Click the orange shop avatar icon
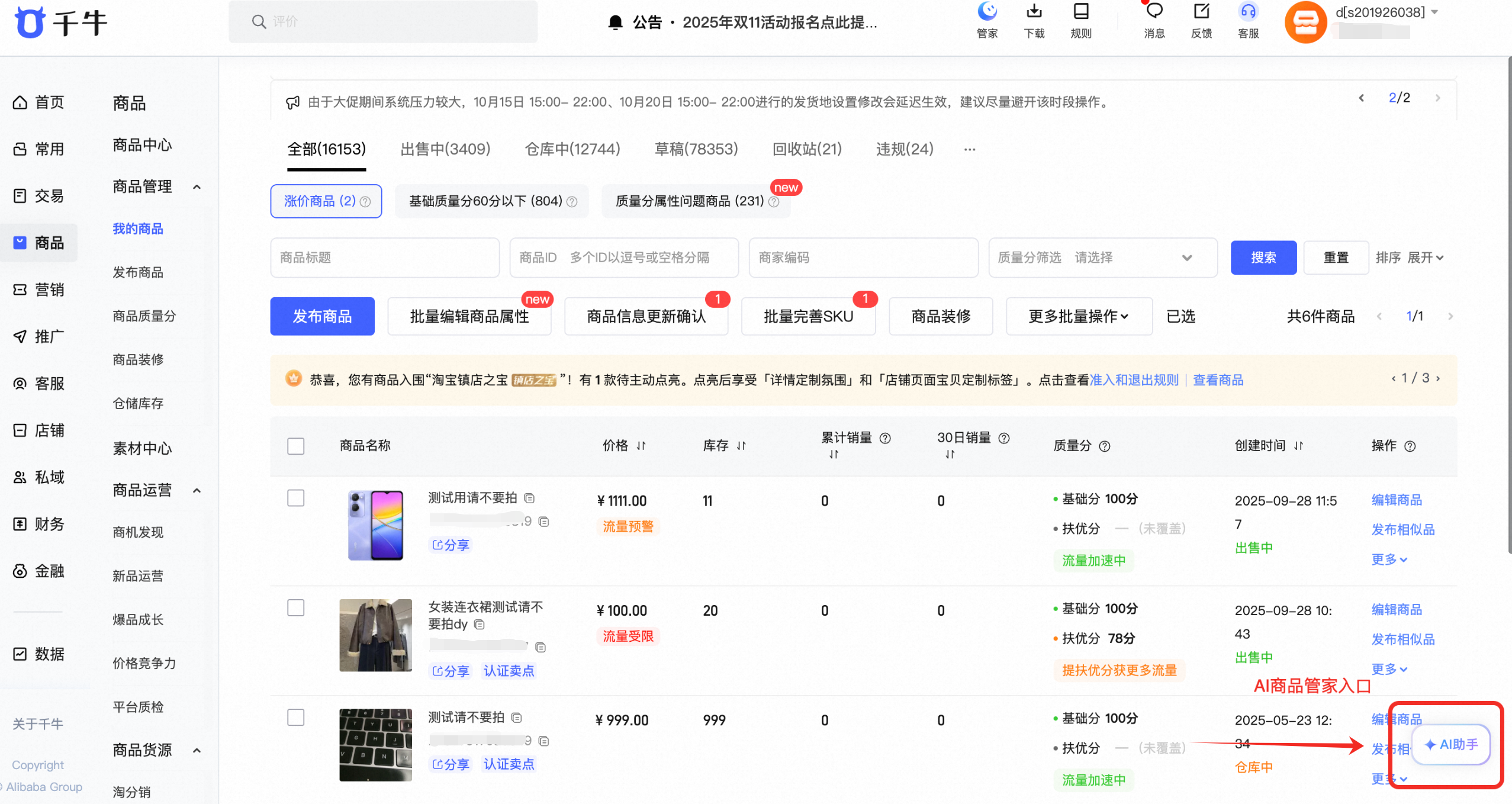This screenshot has height=804, width=1512. point(1305,22)
